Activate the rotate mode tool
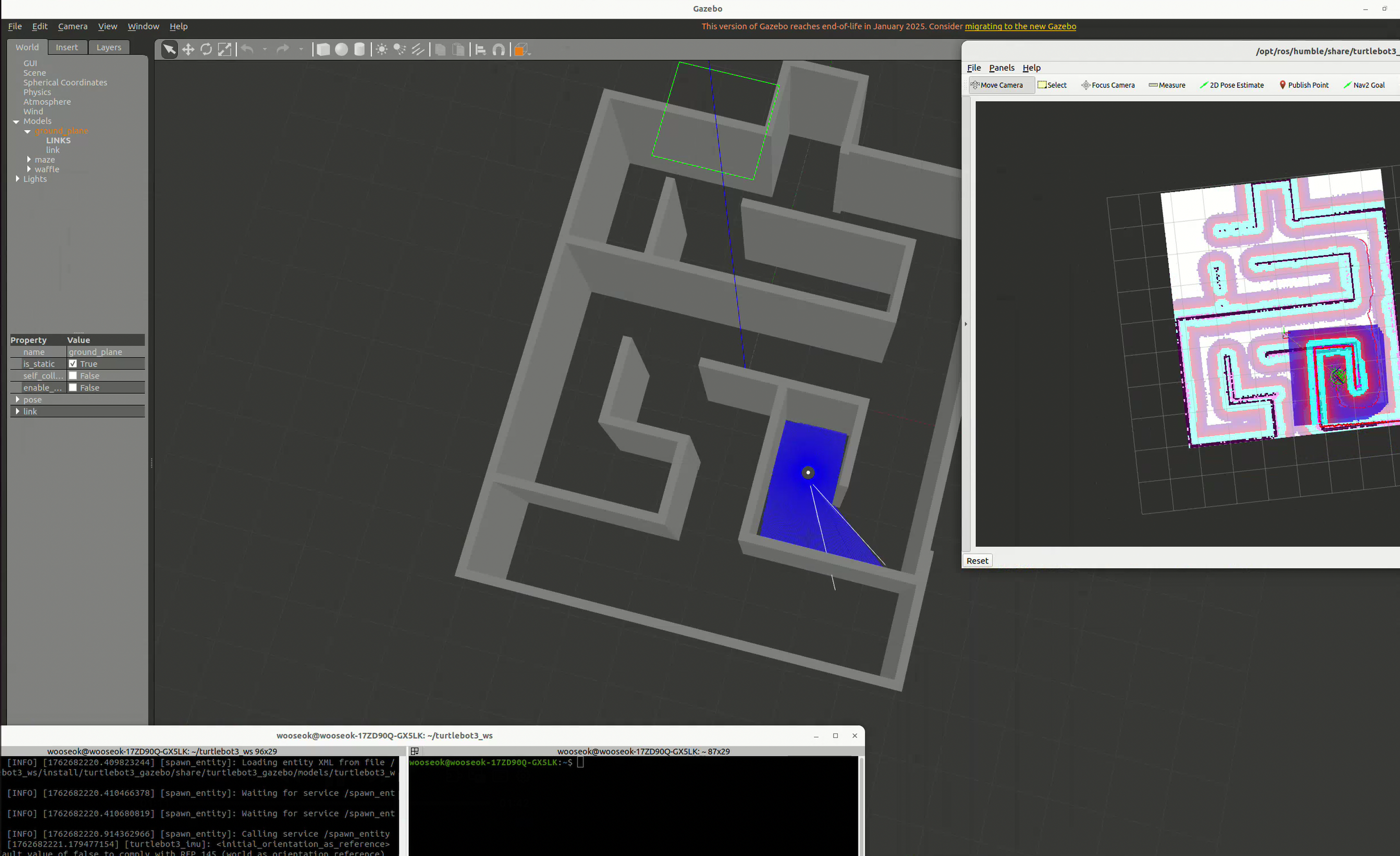 [206, 49]
